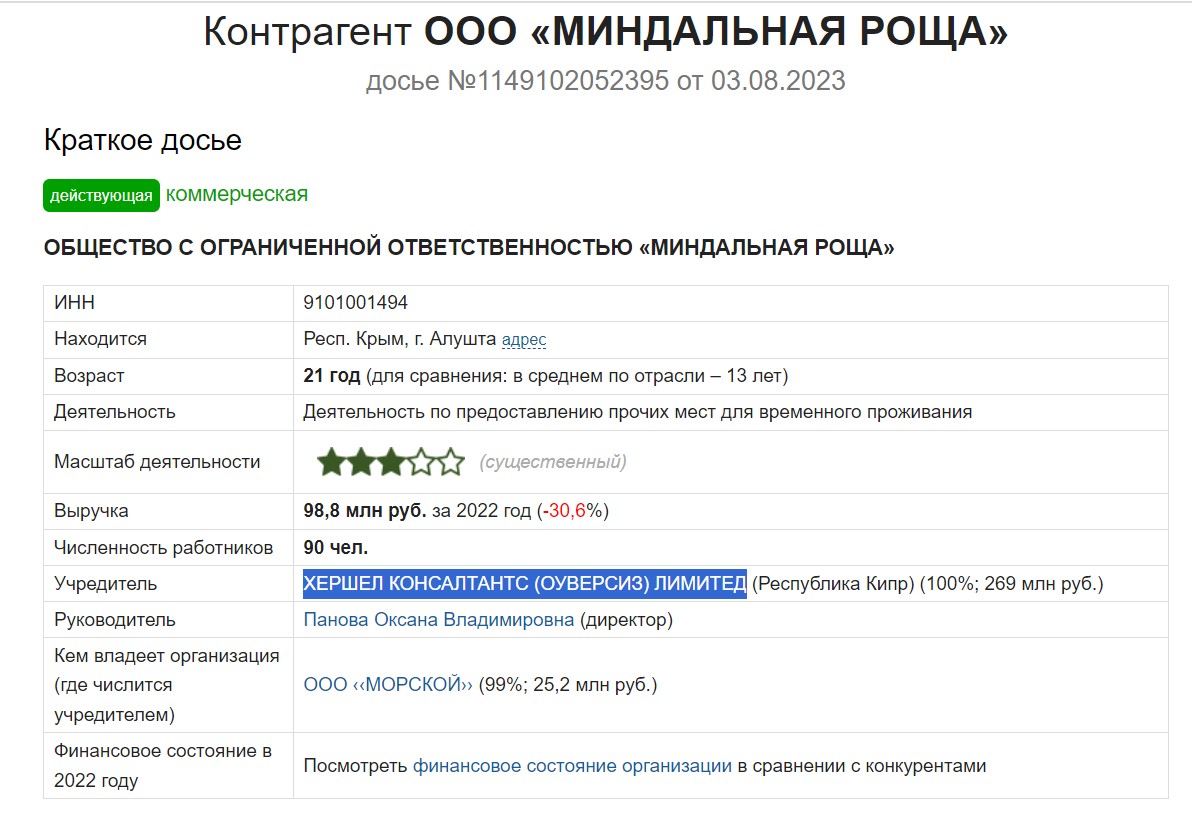The image size is (1192, 817).
Task: Click the «Краткое досье» section heading
Action: click(x=143, y=140)
